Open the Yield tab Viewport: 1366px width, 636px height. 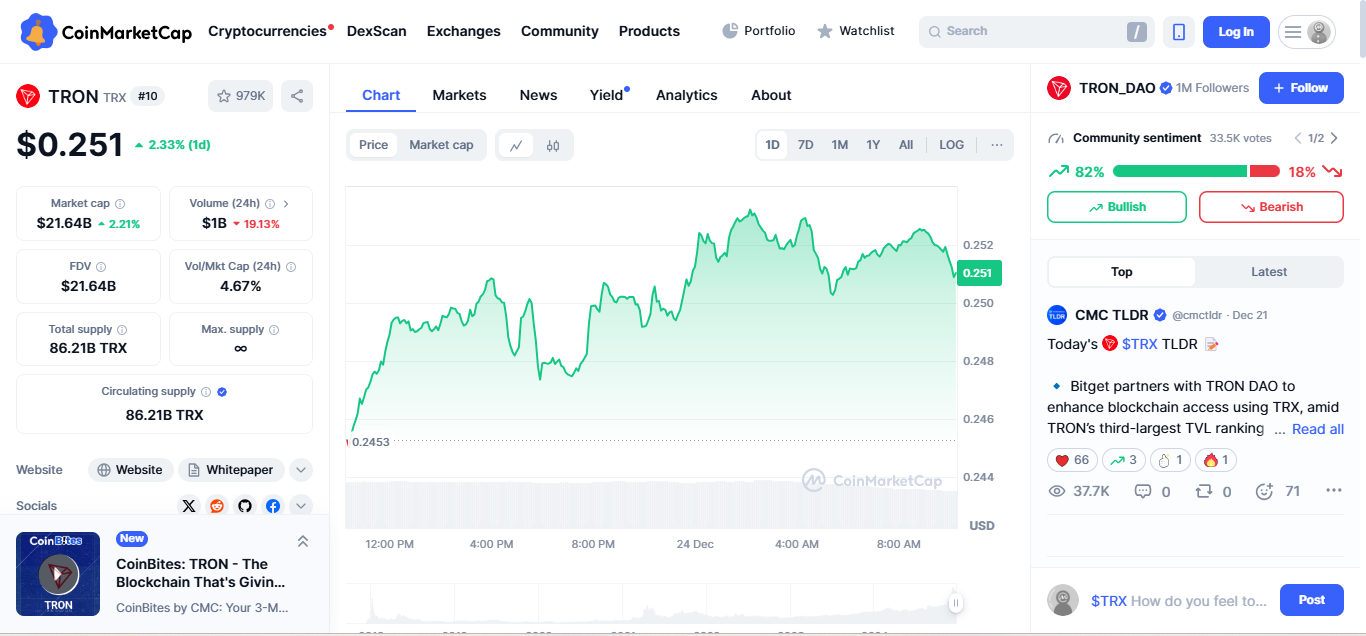(x=606, y=95)
